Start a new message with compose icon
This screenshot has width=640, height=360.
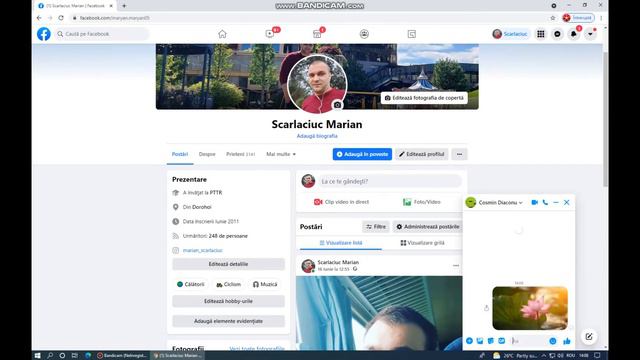pos(589,337)
